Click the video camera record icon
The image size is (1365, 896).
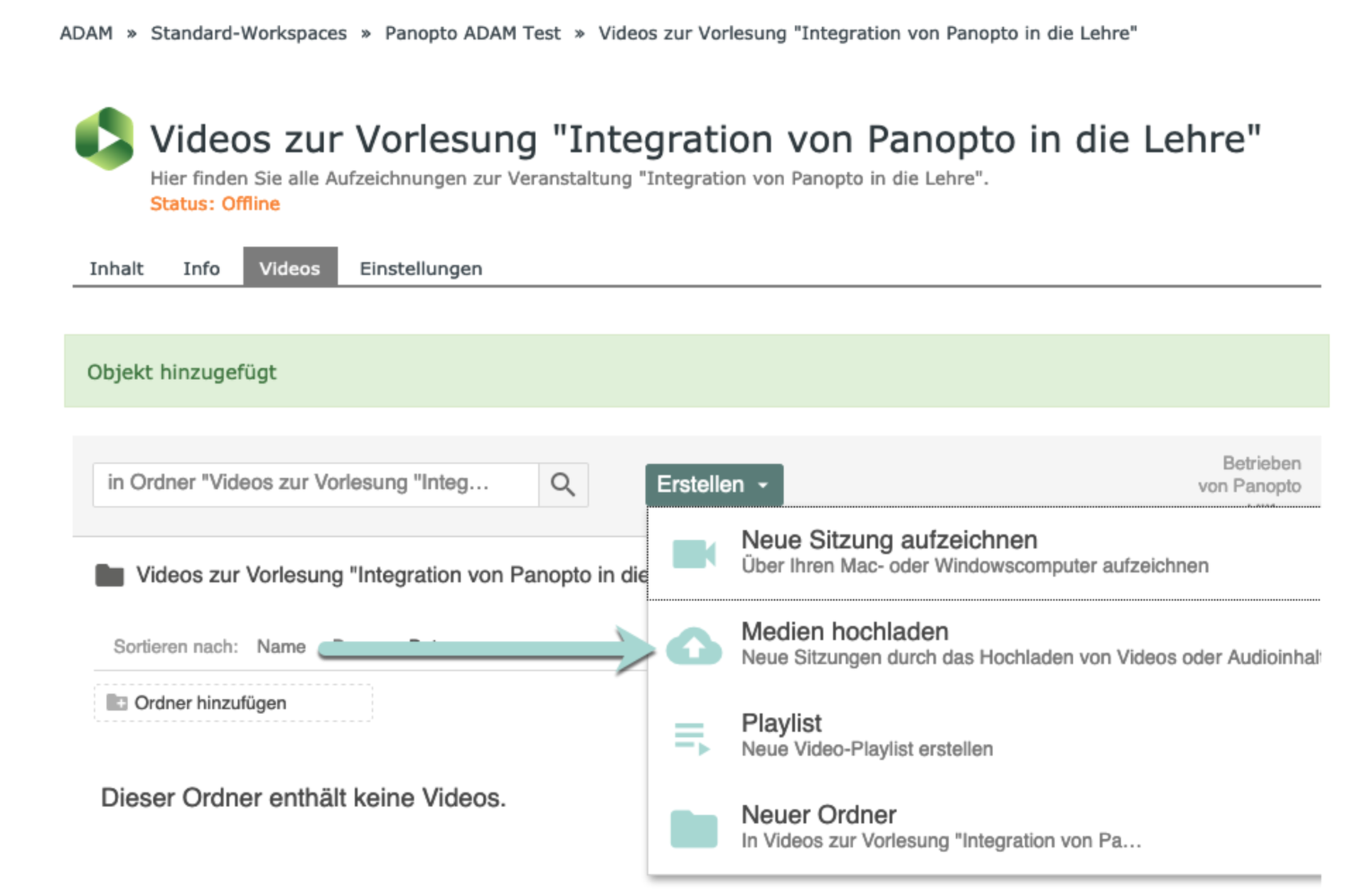click(693, 554)
